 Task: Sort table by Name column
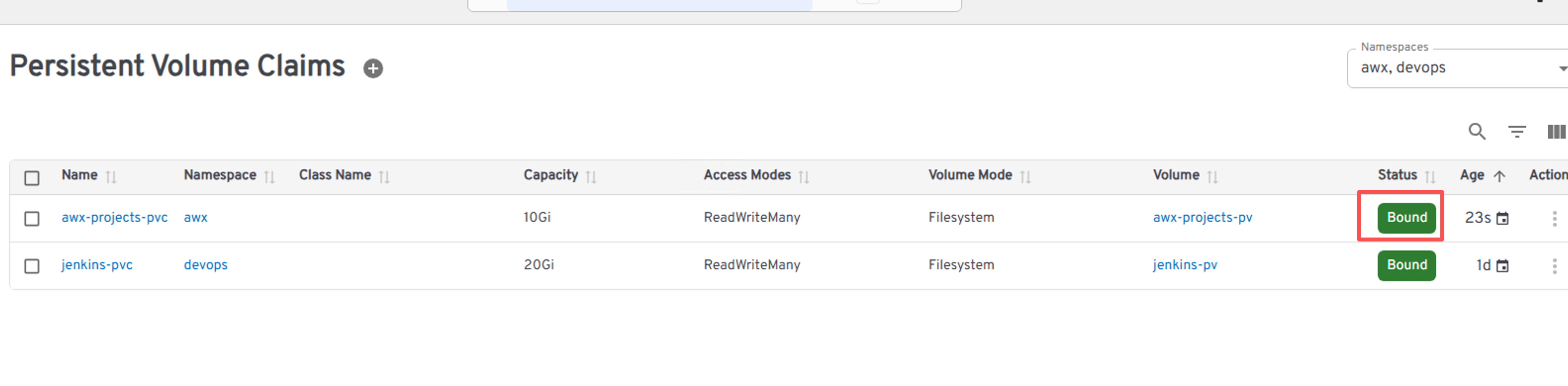click(80, 175)
